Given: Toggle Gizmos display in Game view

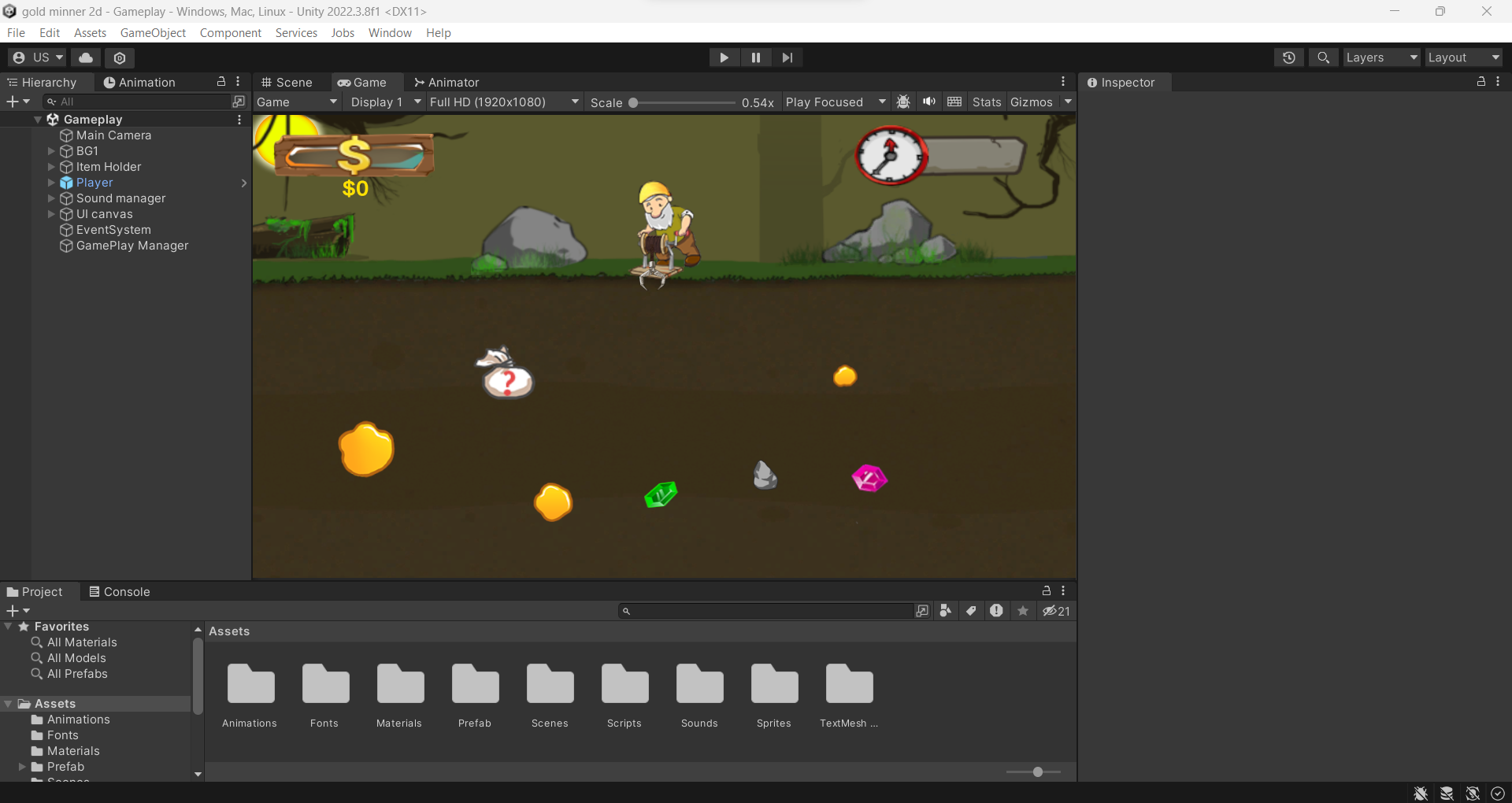Looking at the screenshot, I should [1032, 102].
